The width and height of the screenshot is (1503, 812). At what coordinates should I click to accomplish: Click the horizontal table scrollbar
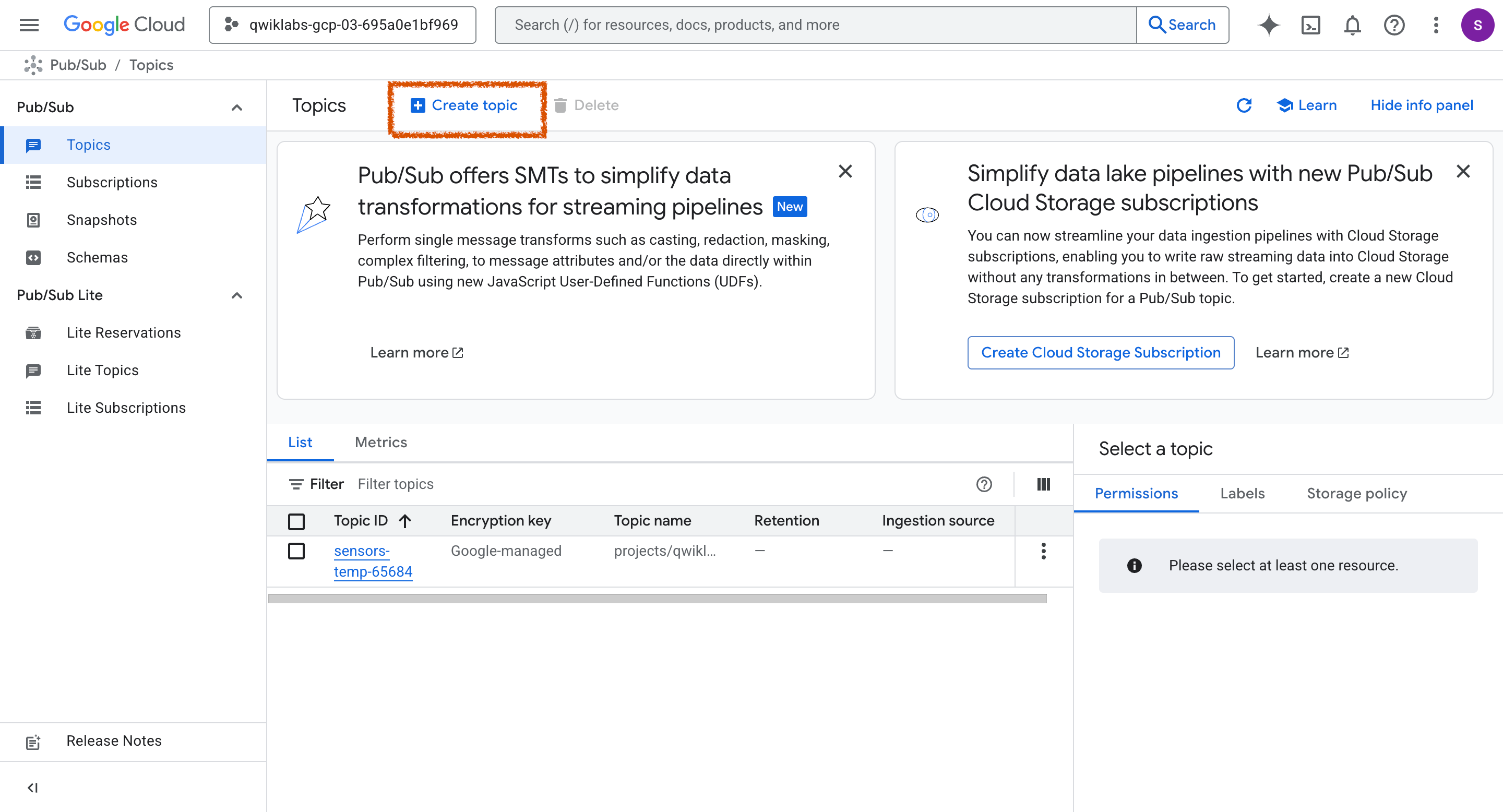(657, 599)
